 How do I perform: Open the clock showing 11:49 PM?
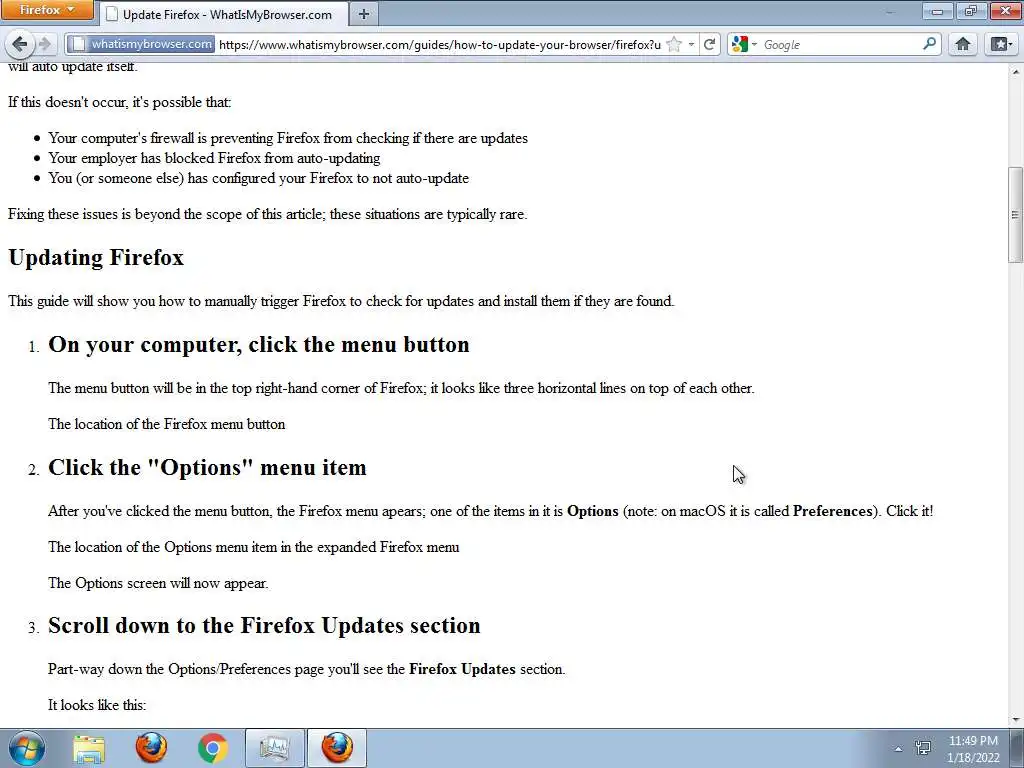pyautogui.click(x=973, y=749)
